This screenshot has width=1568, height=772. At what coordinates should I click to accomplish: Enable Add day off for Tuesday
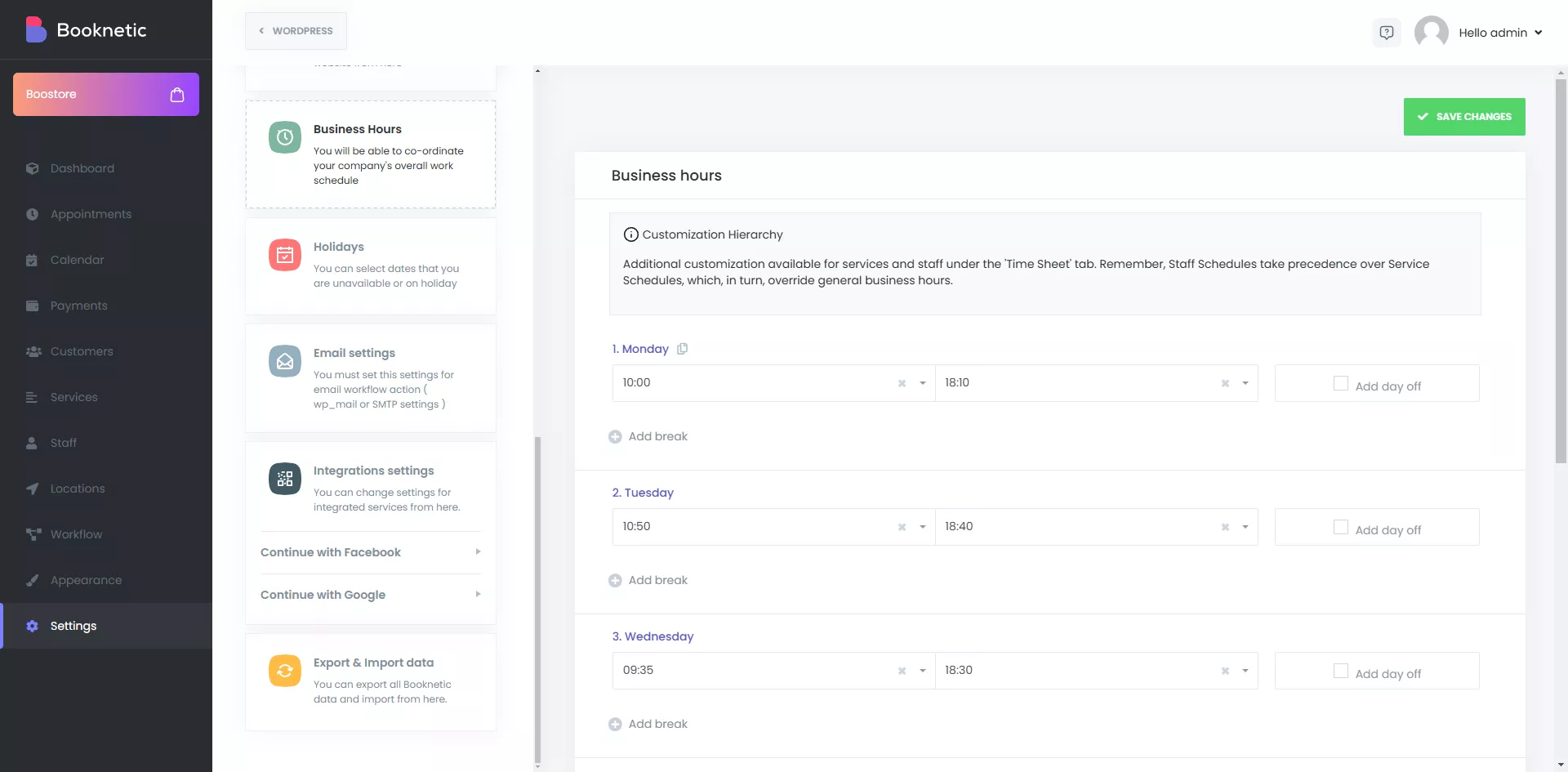[x=1340, y=527]
